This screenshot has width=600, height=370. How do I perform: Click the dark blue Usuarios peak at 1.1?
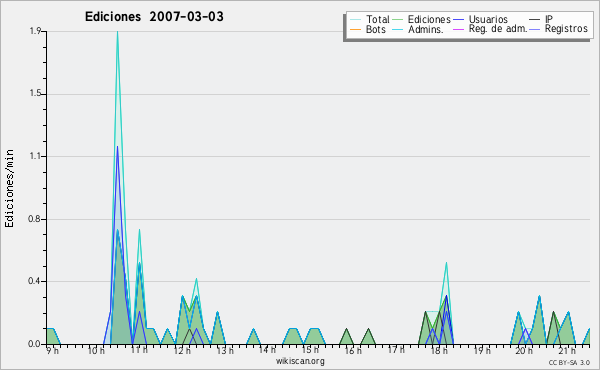point(117,147)
